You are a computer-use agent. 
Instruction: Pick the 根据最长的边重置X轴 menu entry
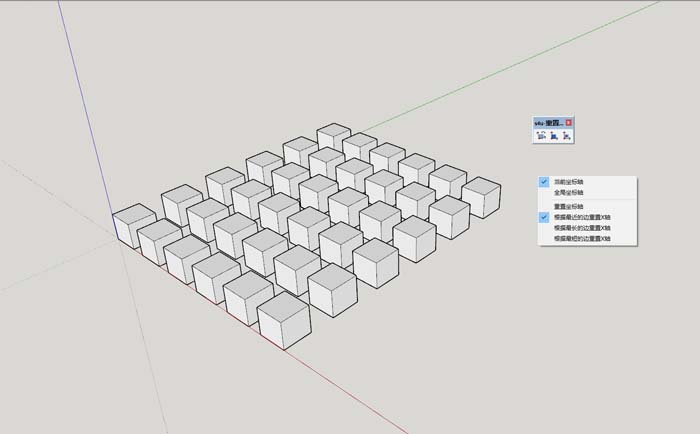pos(581,228)
